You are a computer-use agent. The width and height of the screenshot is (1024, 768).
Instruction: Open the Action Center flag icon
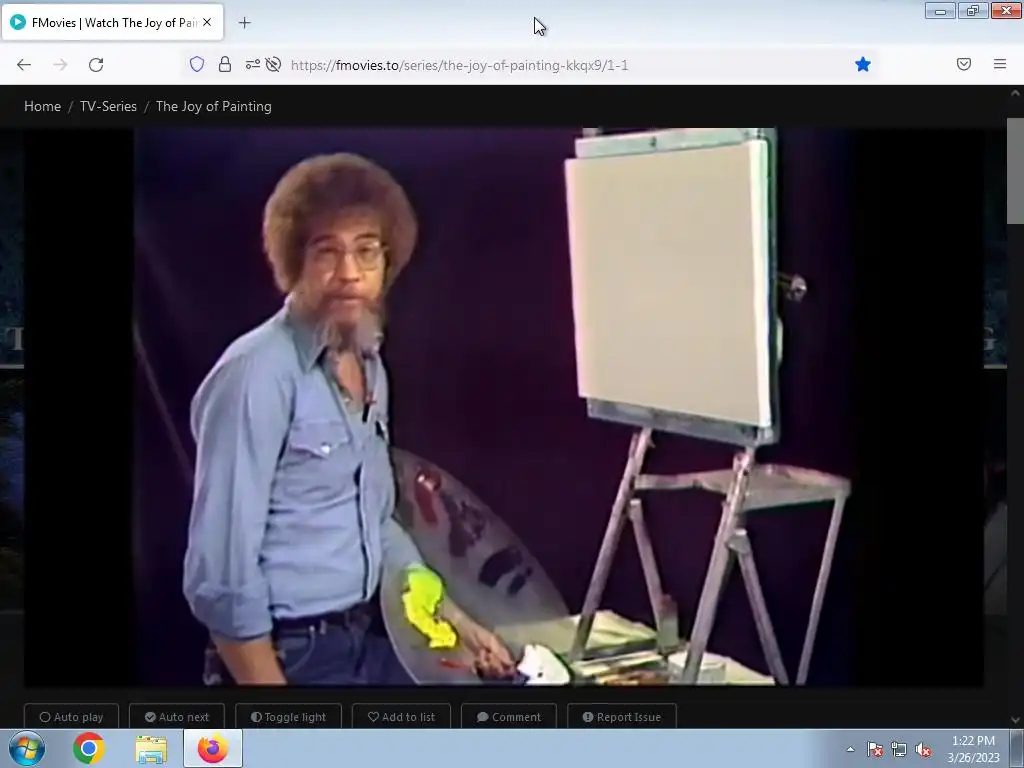tap(875, 749)
